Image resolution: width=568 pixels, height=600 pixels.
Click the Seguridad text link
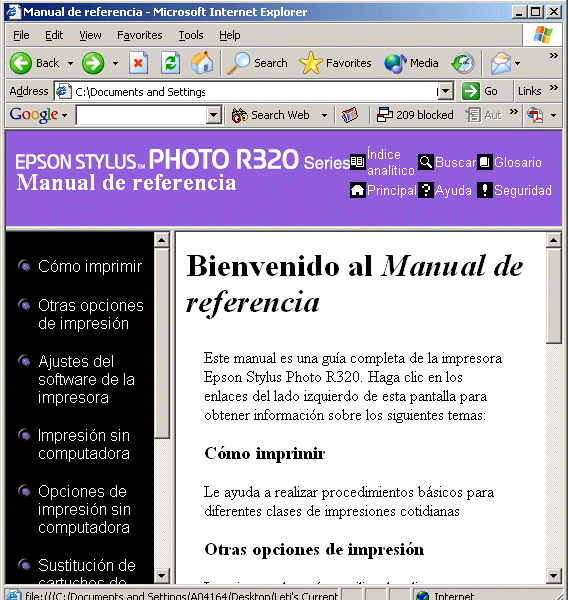point(523,190)
